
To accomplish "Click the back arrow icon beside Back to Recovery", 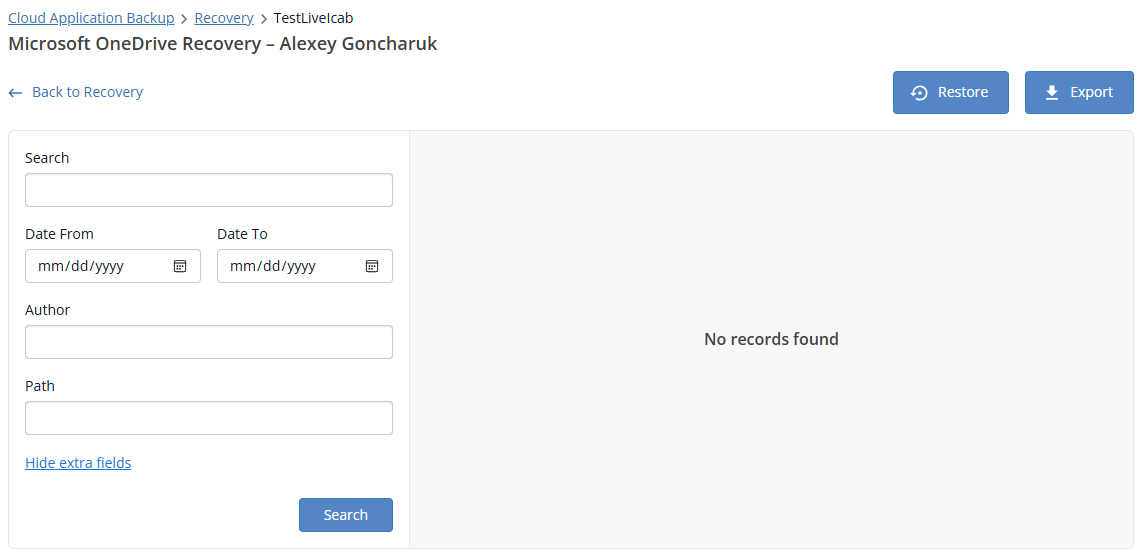I will [15, 93].
